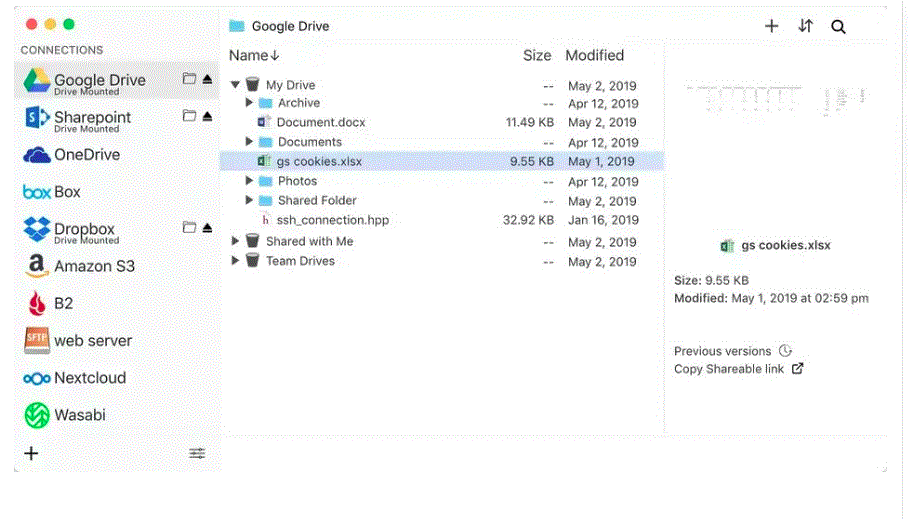908x519 pixels.
Task: Select the gs cookies.xlsx file row
Action: point(442,162)
